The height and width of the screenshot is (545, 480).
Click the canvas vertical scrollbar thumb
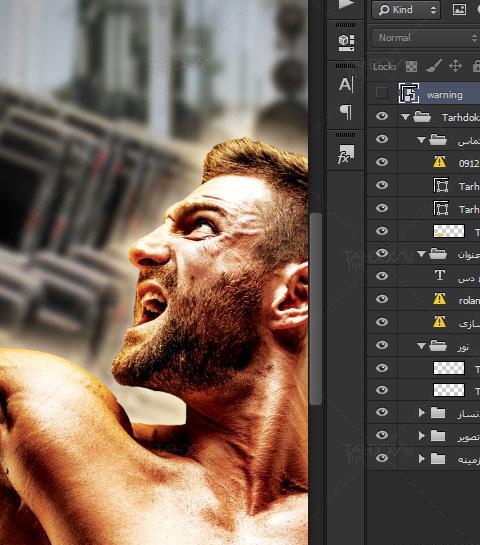click(x=316, y=309)
